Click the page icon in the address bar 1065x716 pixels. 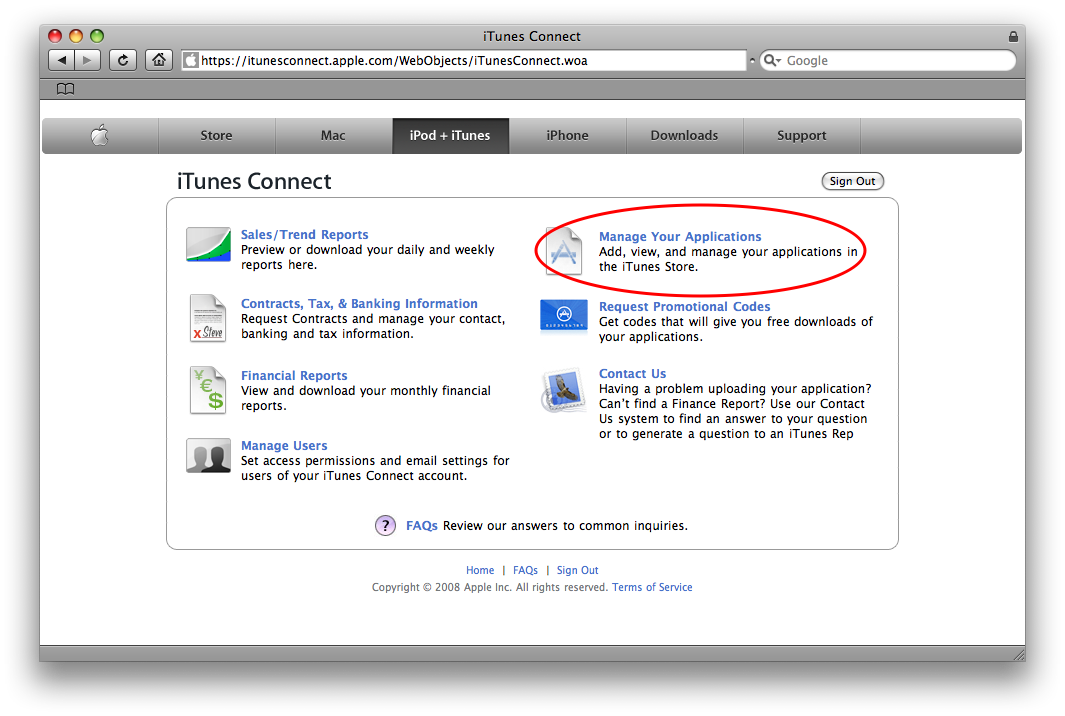(192, 60)
